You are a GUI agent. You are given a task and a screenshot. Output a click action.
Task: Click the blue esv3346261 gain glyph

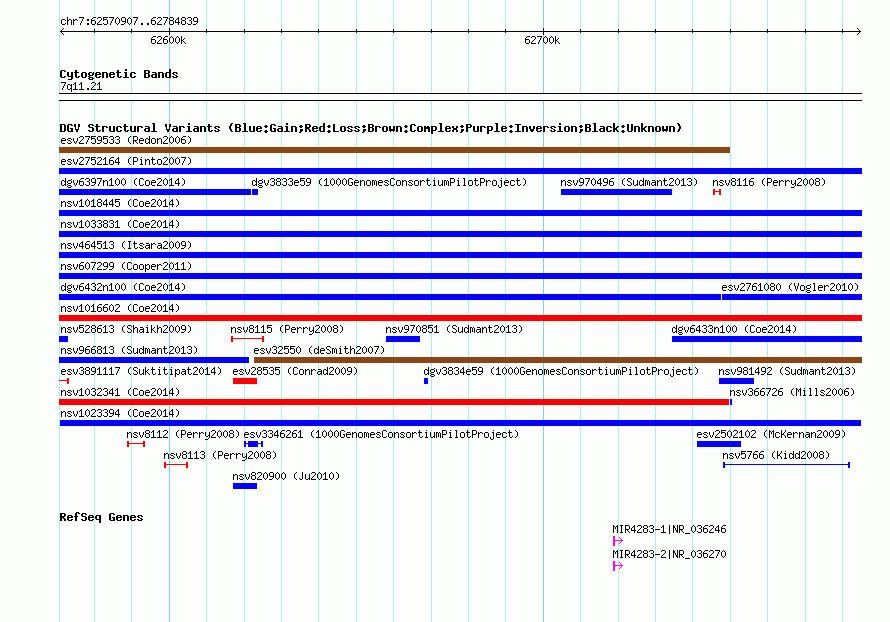tap(253, 444)
